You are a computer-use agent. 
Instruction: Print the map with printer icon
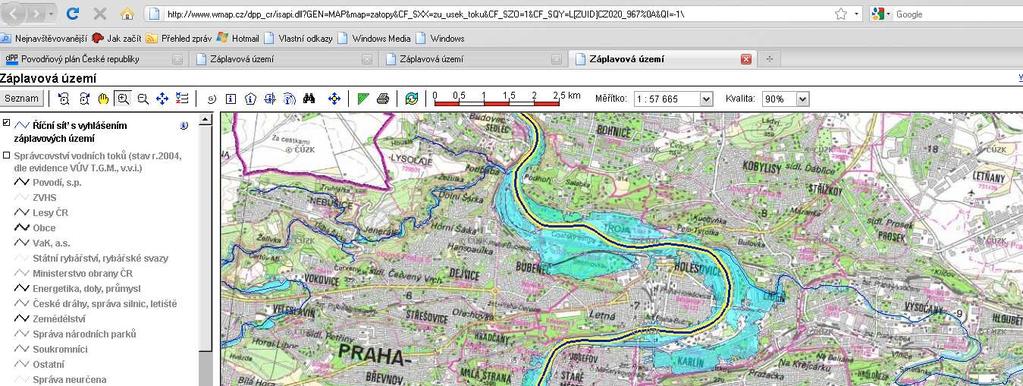(383, 99)
